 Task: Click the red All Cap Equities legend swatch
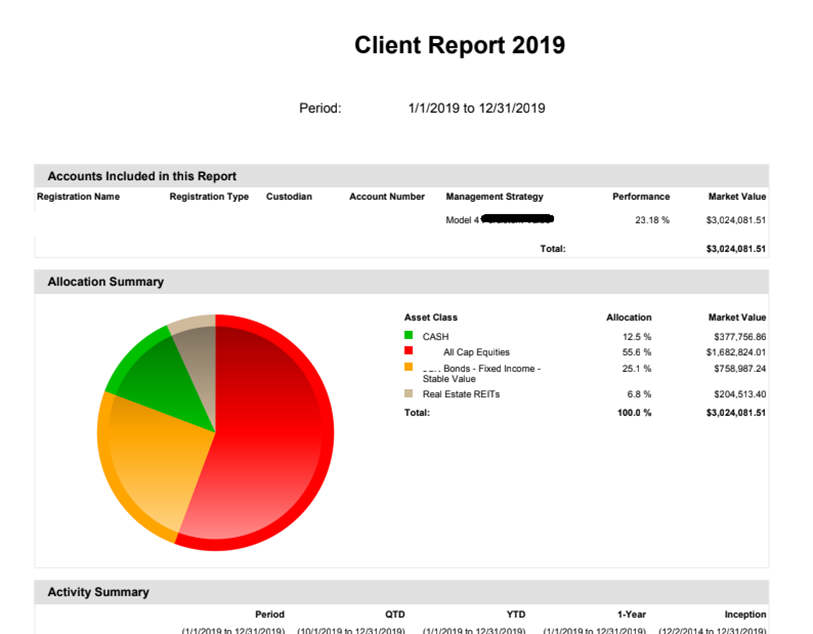click(409, 352)
